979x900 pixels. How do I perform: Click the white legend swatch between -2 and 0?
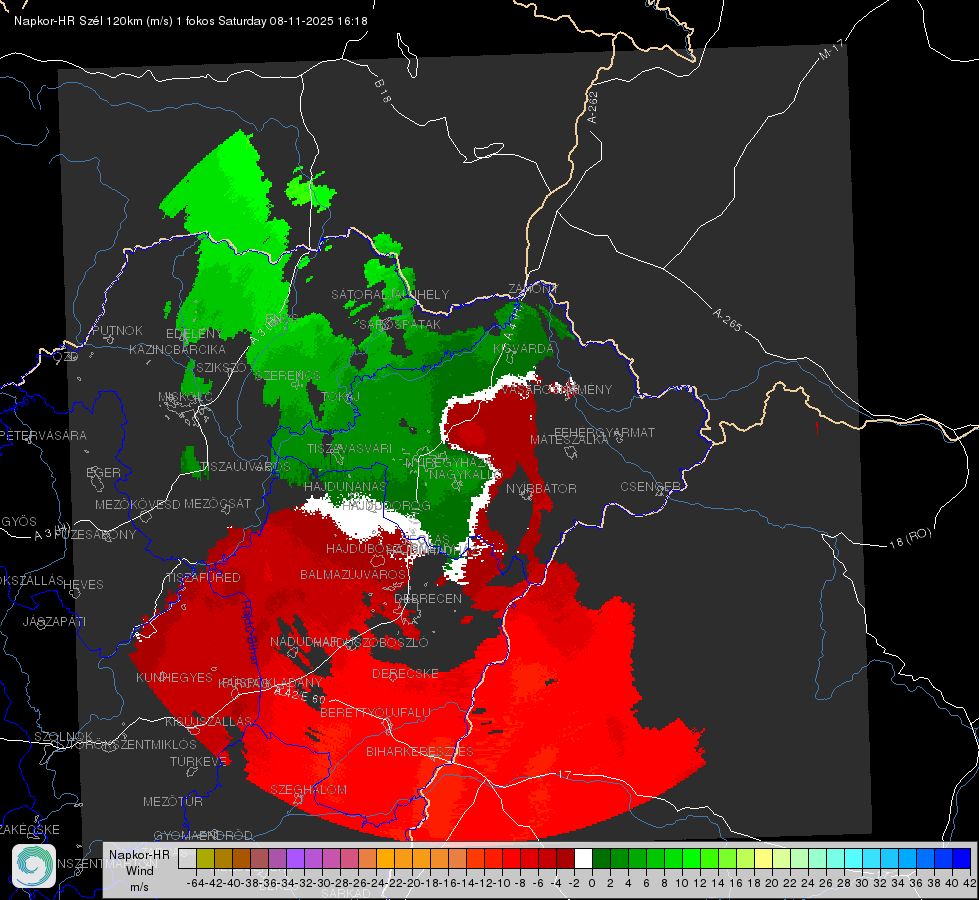583,859
